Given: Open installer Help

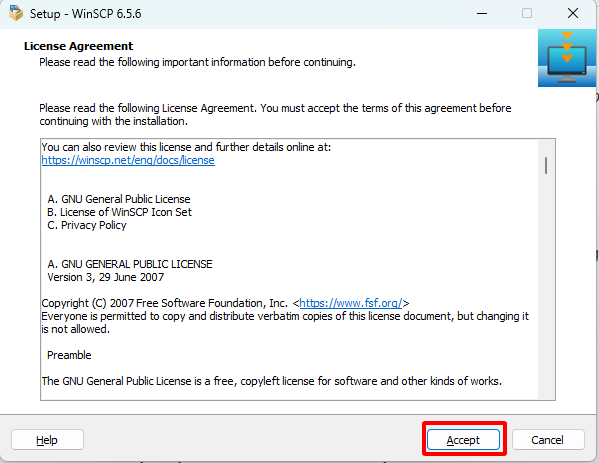Looking at the screenshot, I should 47,440.
